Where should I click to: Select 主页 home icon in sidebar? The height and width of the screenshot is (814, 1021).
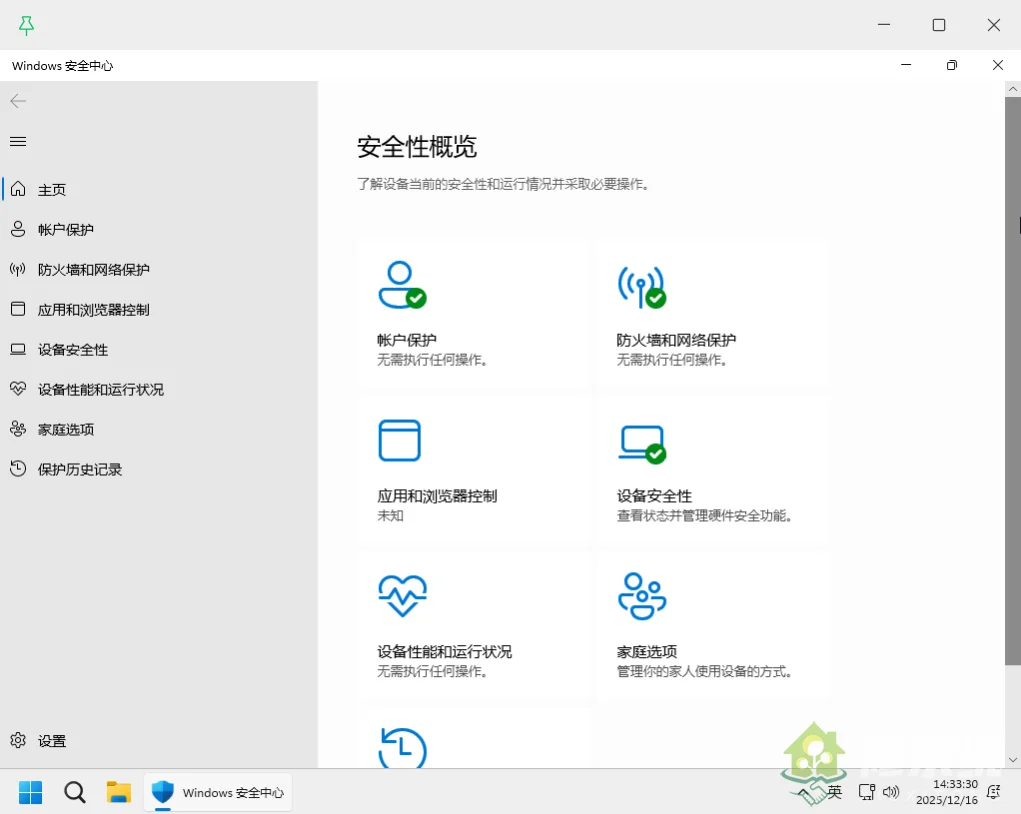pyautogui.click(x=17, y=189)
